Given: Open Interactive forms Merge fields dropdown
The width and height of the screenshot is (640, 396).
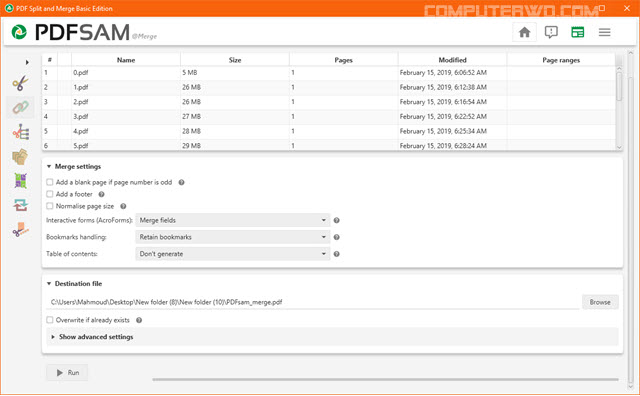Looking at the screenshot, I should point(233,220).
